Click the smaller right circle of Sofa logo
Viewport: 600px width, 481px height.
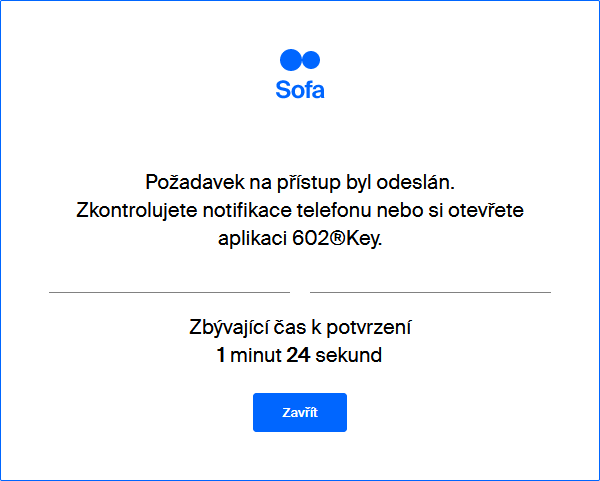pyautogui.click(x=311, y=60)
